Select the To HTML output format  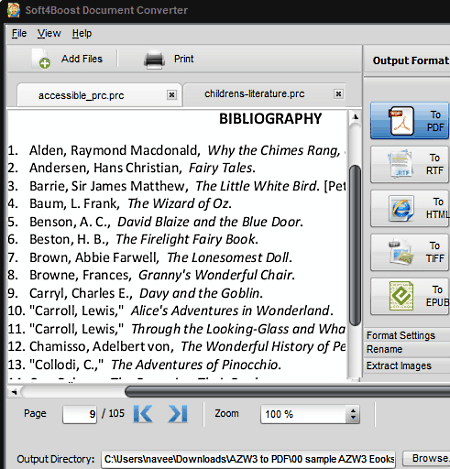[410, 208]
